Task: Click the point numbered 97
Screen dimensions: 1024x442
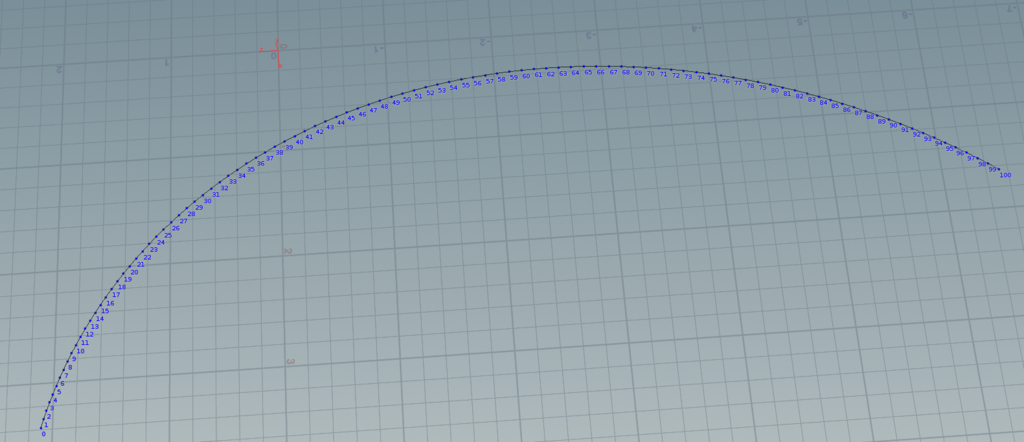Action: click(x=971, y=159)
